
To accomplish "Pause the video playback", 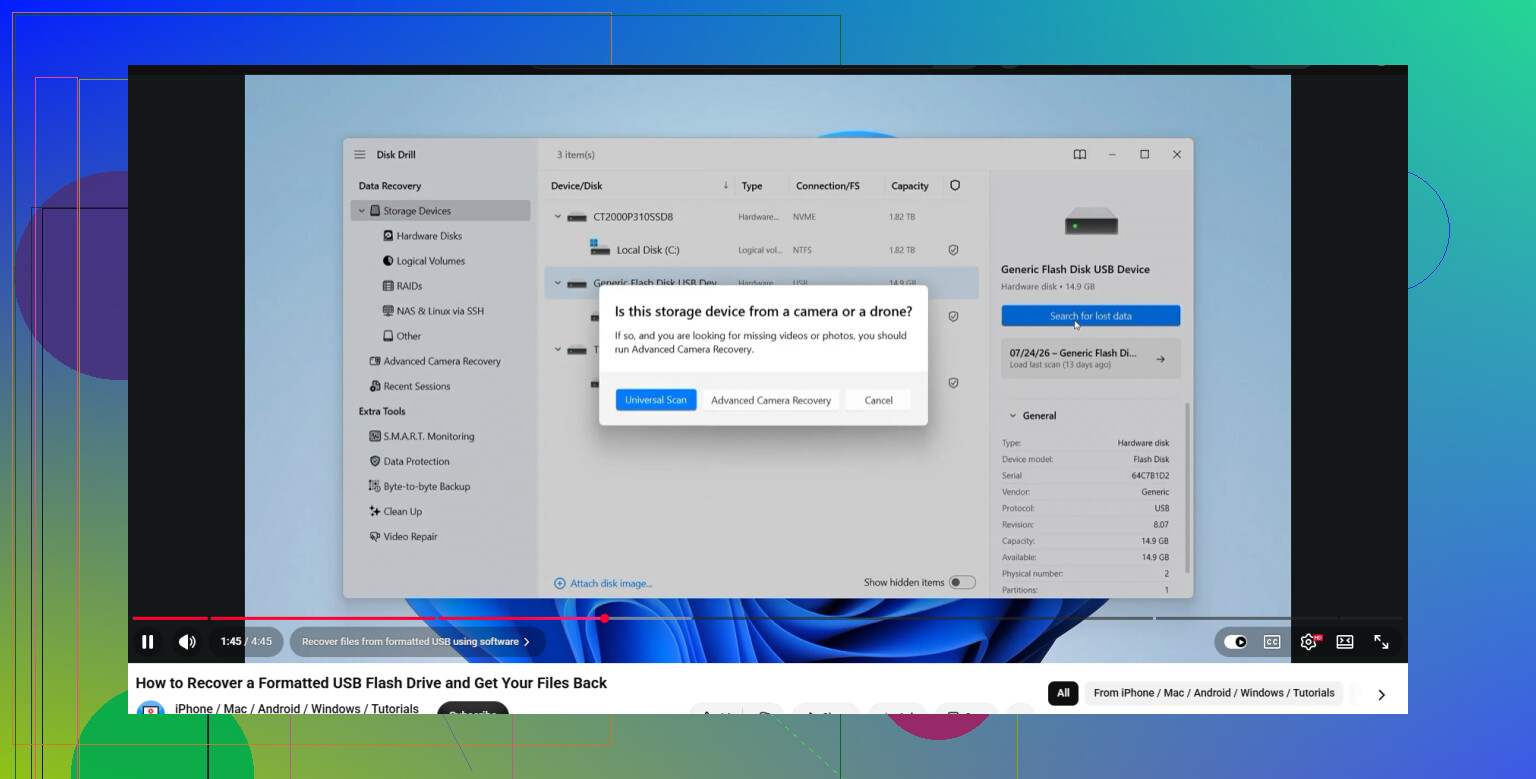I will [148, 642].
